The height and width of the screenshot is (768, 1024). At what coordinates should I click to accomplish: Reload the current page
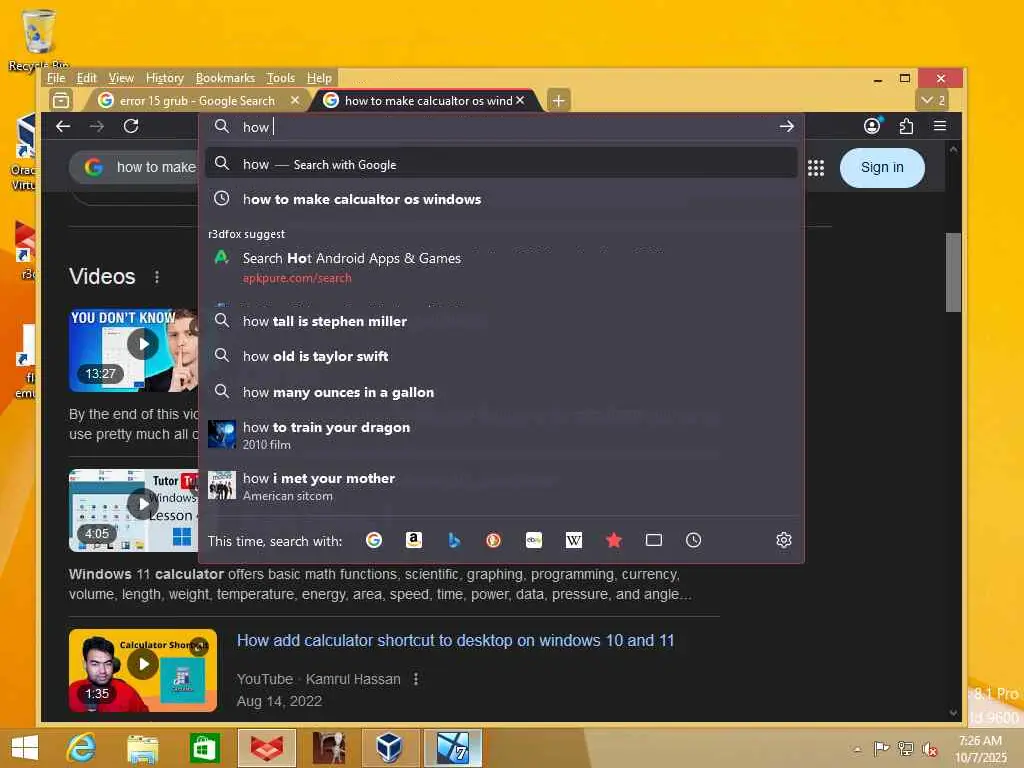pos(131,126)
